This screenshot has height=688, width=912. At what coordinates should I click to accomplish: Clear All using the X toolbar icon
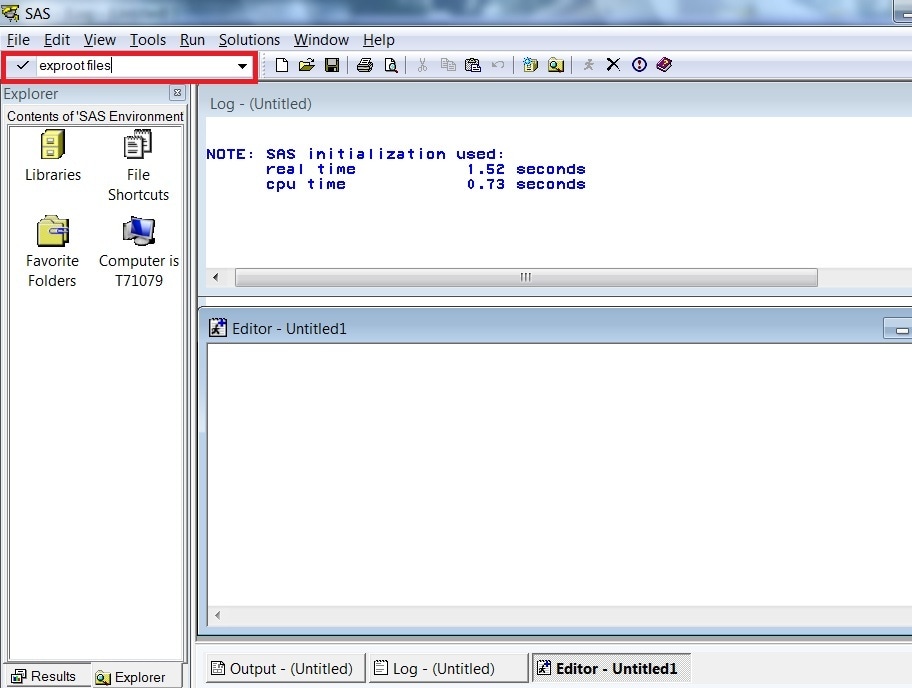coord(612,64)
